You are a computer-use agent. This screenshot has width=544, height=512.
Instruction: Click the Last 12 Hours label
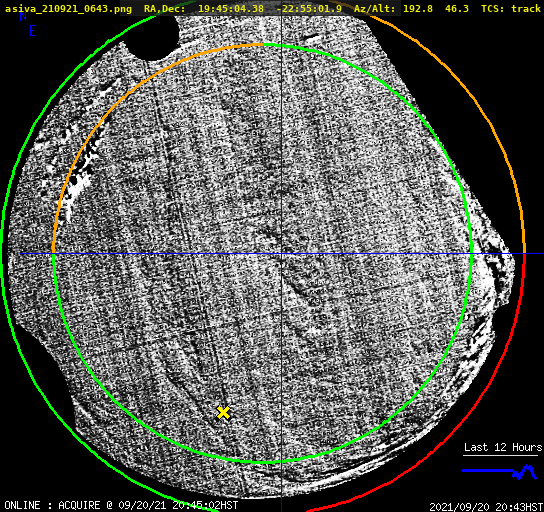point(503,447)
